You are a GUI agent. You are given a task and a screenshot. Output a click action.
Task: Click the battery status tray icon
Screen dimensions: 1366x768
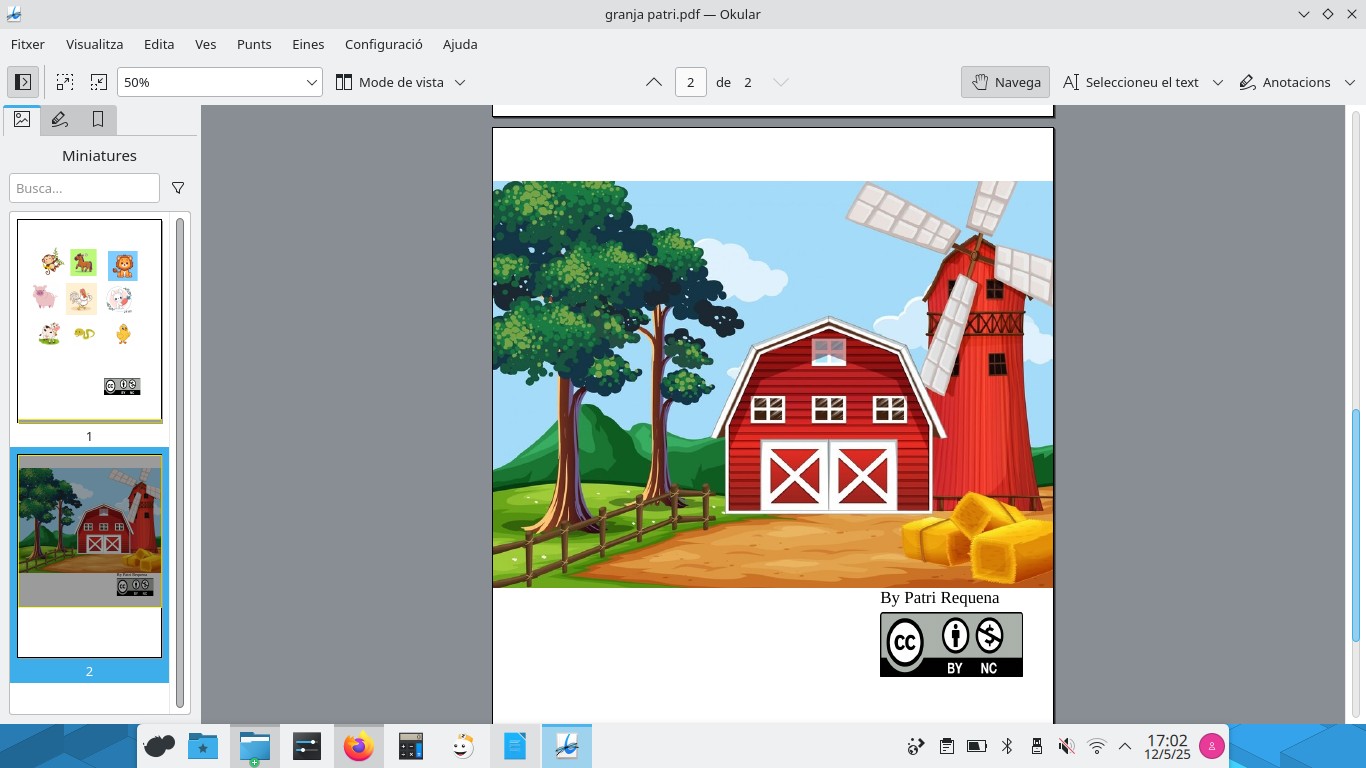977,746
